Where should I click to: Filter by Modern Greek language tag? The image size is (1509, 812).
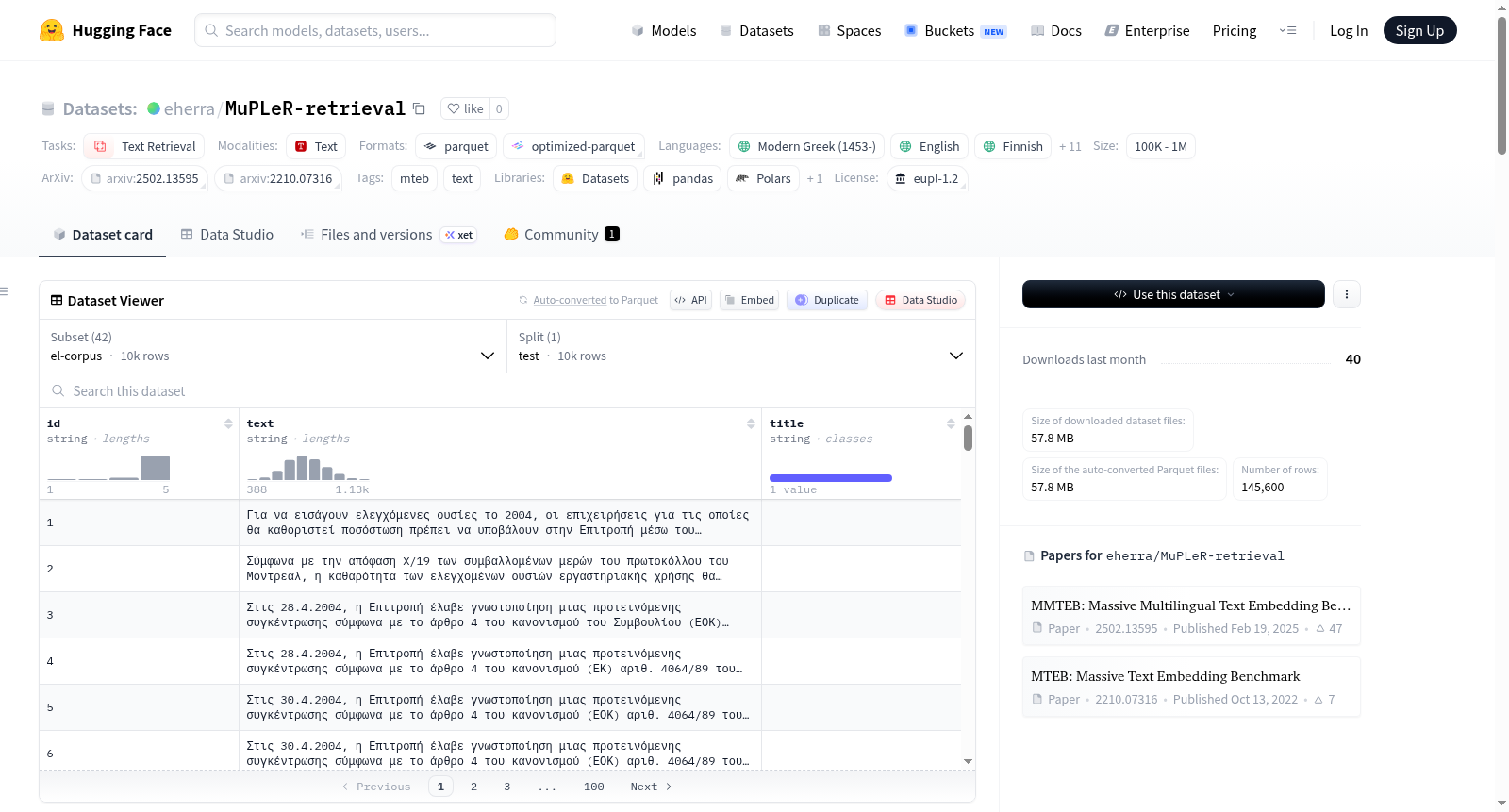click(806, 146)
